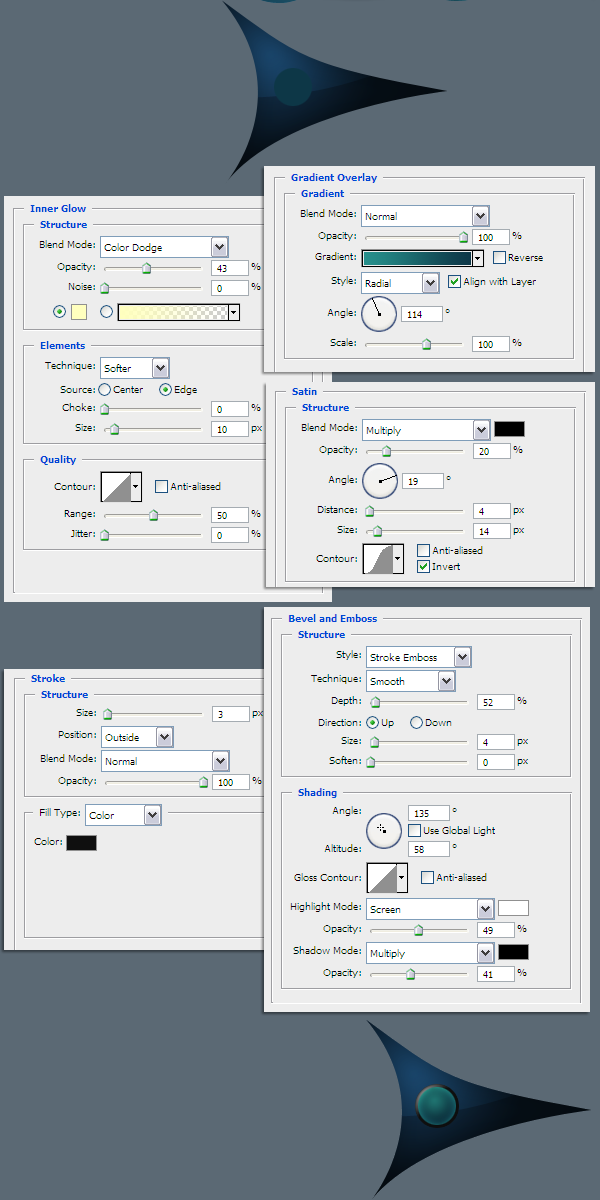
Task: Open Bevel Technique Smooth dropdown
Action: [410, 681]
